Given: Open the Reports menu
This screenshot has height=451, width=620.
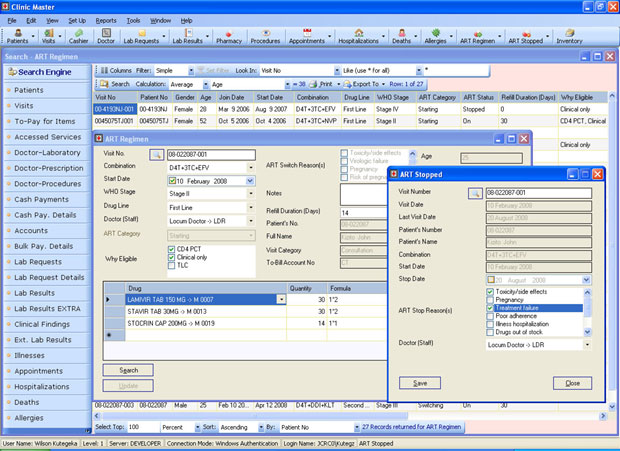Looking at the screenshot, I should [106, 21].
